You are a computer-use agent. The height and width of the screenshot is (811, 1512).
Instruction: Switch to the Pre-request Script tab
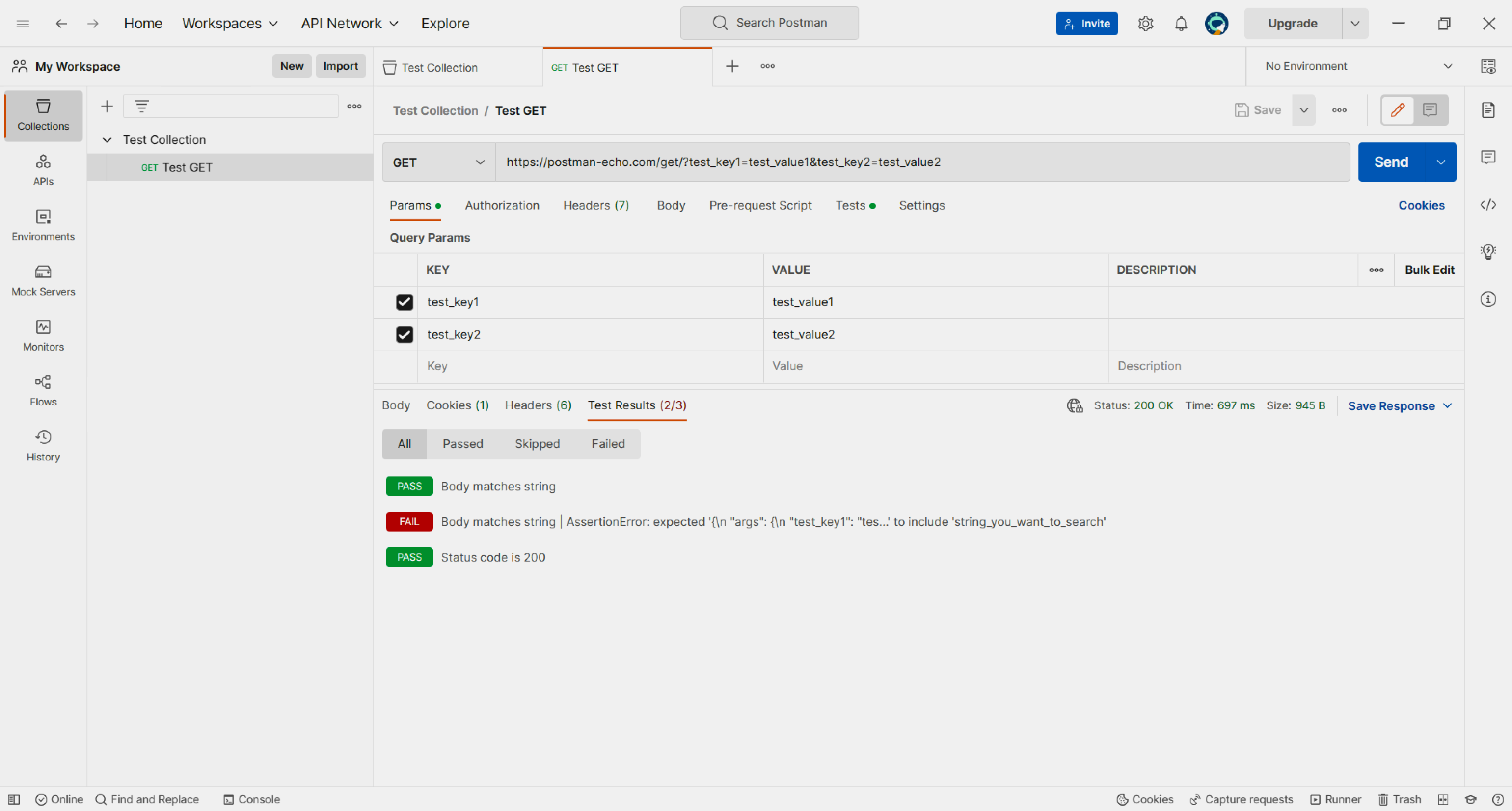point(759,205)
